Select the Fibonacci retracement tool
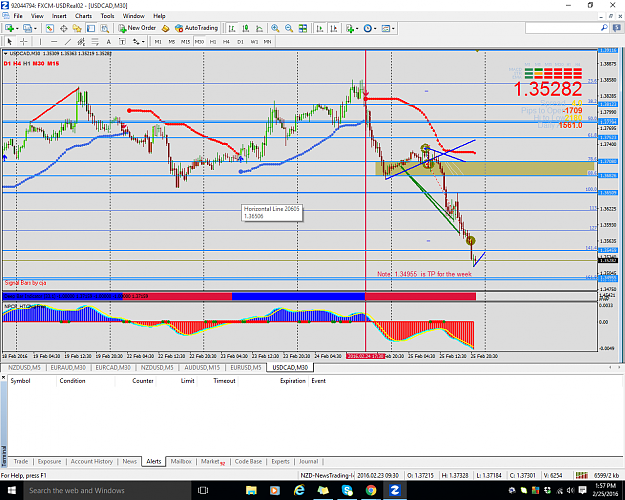Viewport: 625px width, 500px height. 95,41
